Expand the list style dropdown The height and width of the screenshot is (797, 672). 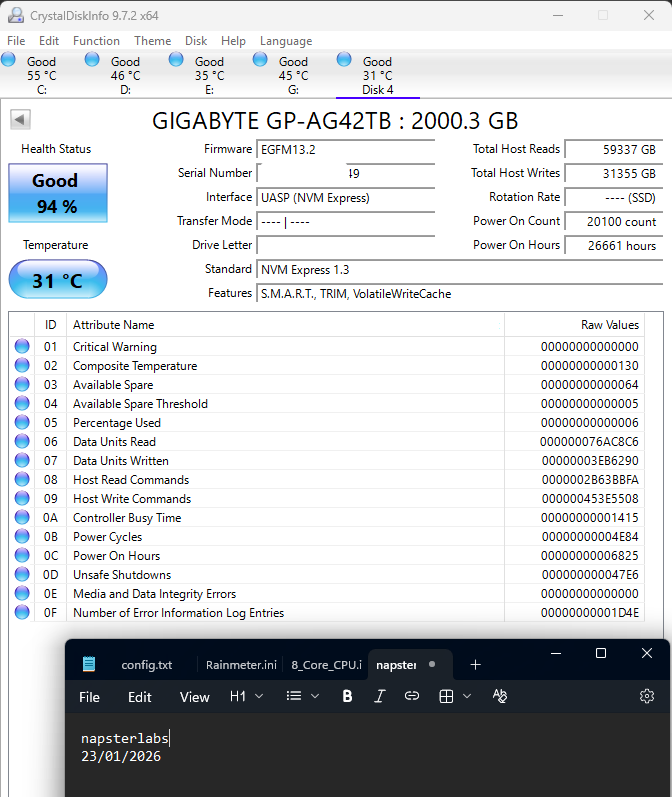[x=302, y=696]
